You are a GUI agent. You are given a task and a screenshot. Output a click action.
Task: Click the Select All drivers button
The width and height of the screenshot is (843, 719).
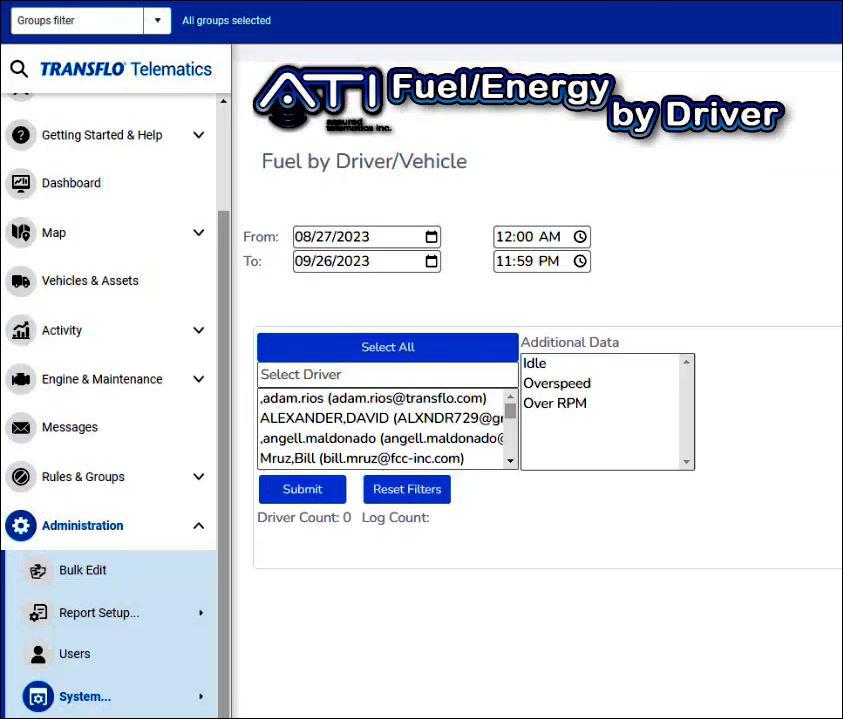(x=387, y=347)
